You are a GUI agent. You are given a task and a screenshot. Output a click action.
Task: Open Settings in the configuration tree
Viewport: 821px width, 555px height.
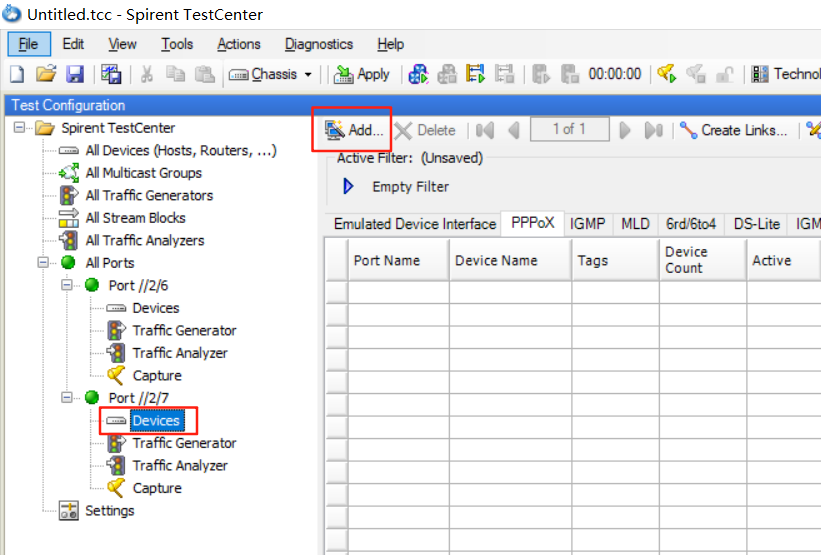click(109, 510)
